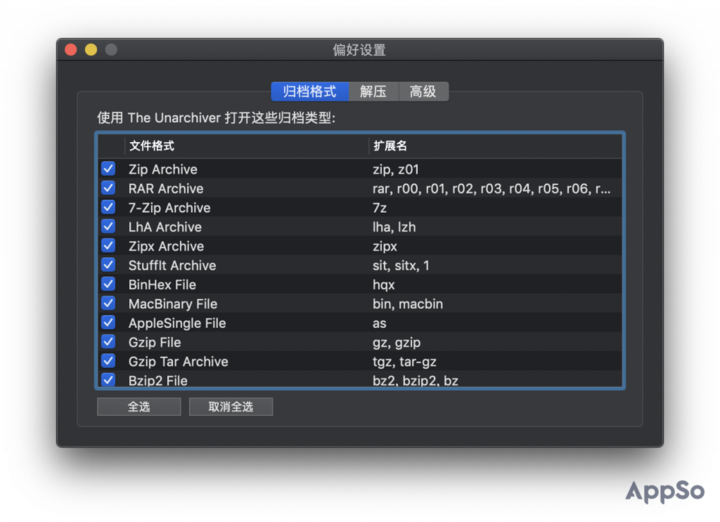Image resolution: width=720 pixels, height=522 pixels.
Task: Click the '7z' extension cell
Action: tap(380, 208)
